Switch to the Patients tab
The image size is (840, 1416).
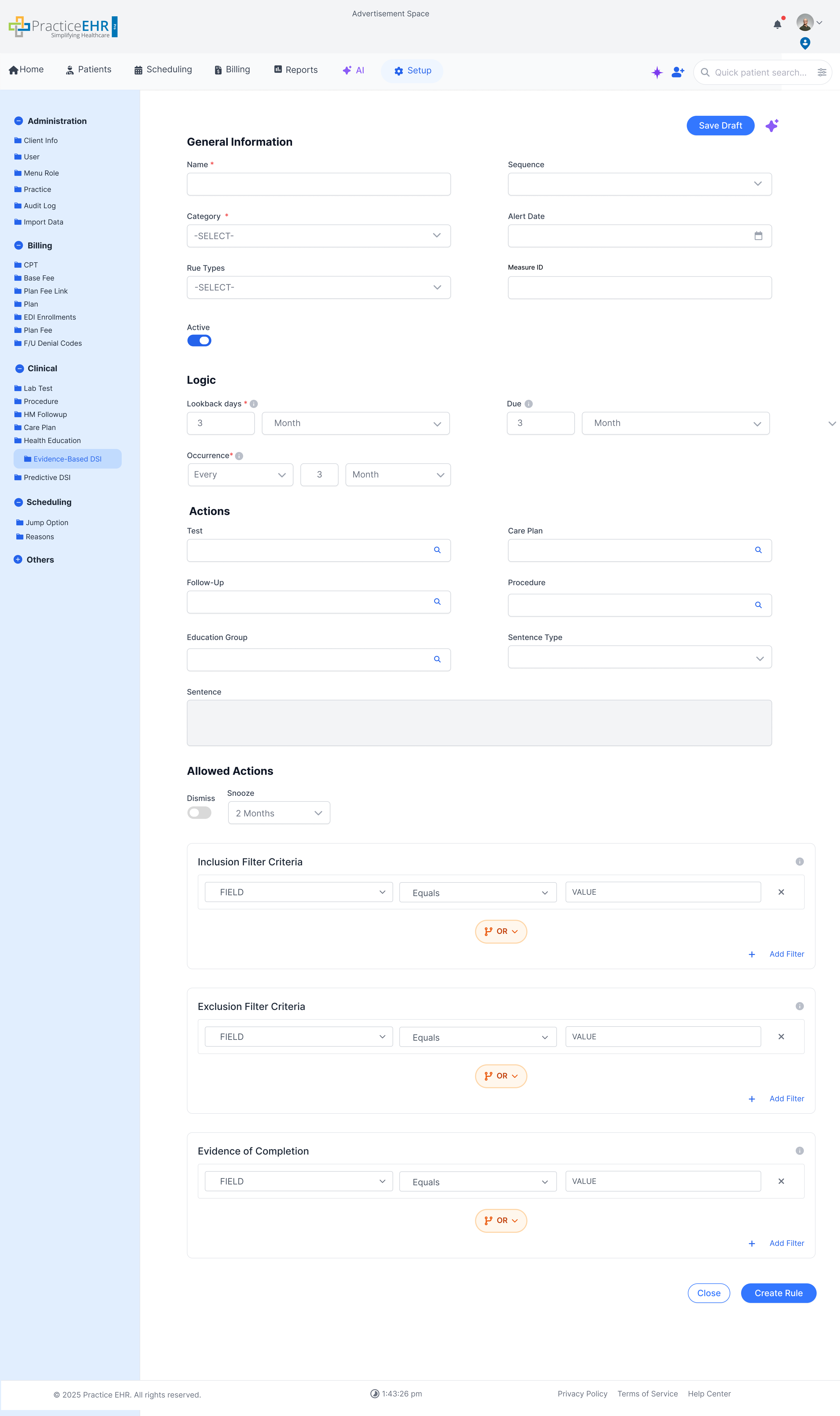(88, 70)
